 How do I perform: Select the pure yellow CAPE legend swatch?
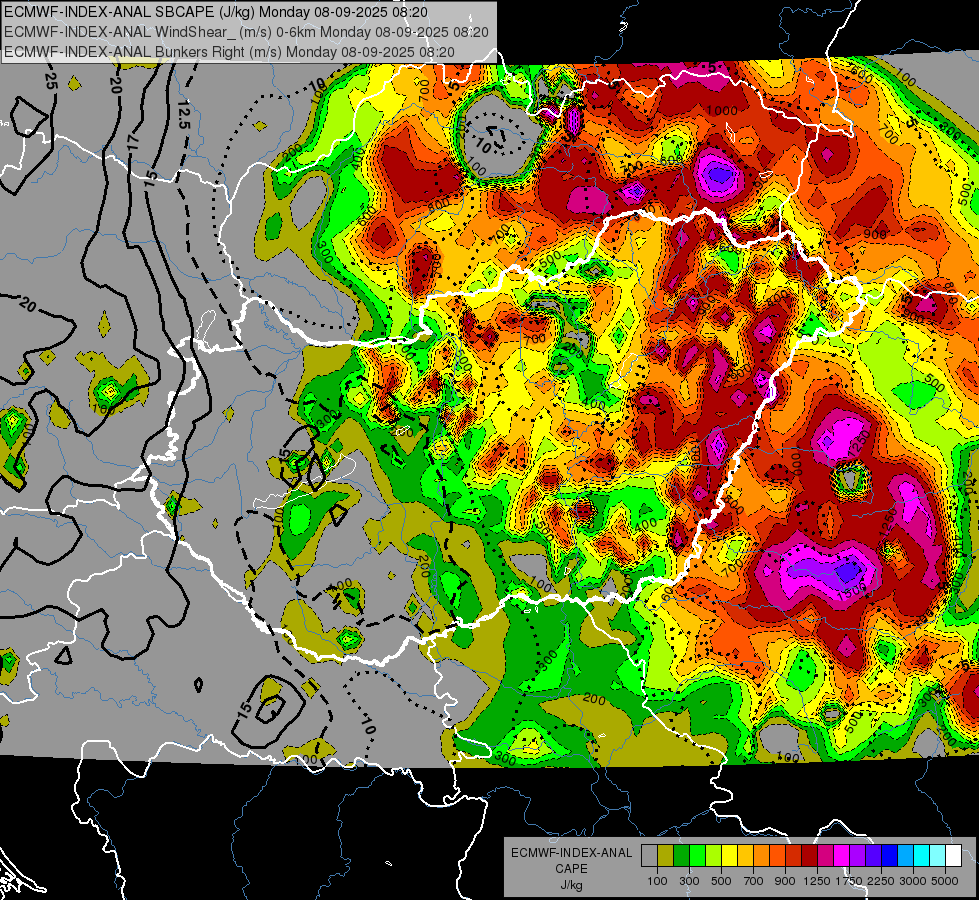pyautogui.click(x=729, y=855)
